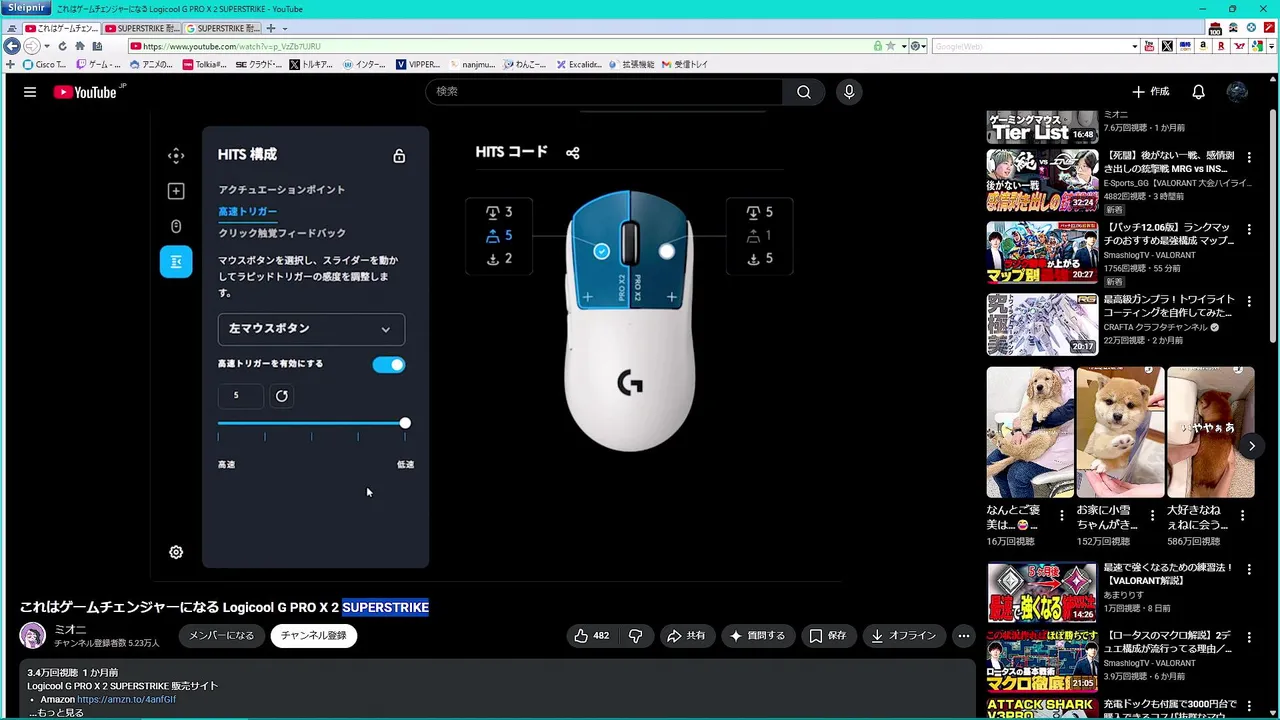1280x720 pixels.
Task: Open the Google(Web) search box dropdown arrow
Action: [1135, 46]
